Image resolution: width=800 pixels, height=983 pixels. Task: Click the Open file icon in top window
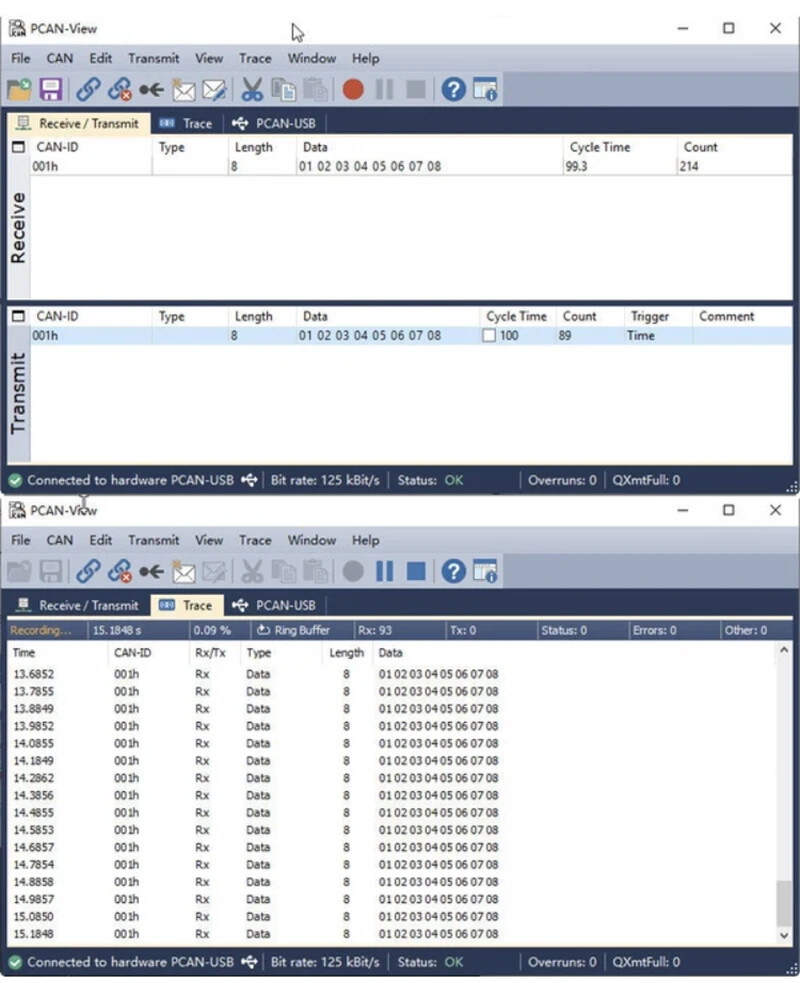pos(19,90)
